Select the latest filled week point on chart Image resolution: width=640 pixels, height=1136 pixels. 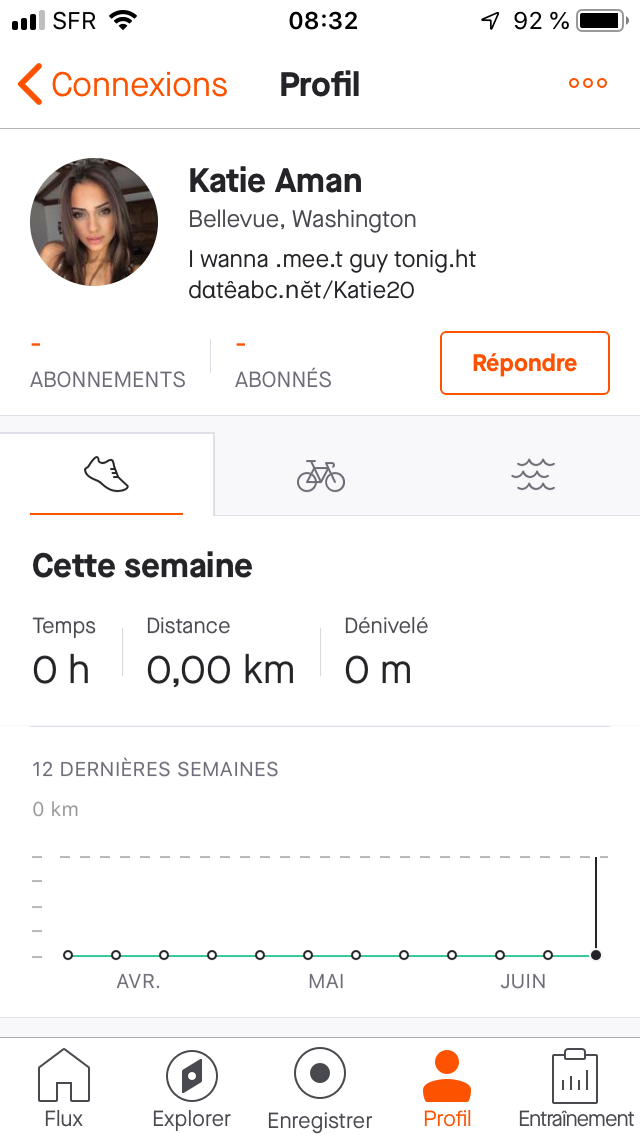click(x=596, y=955)
